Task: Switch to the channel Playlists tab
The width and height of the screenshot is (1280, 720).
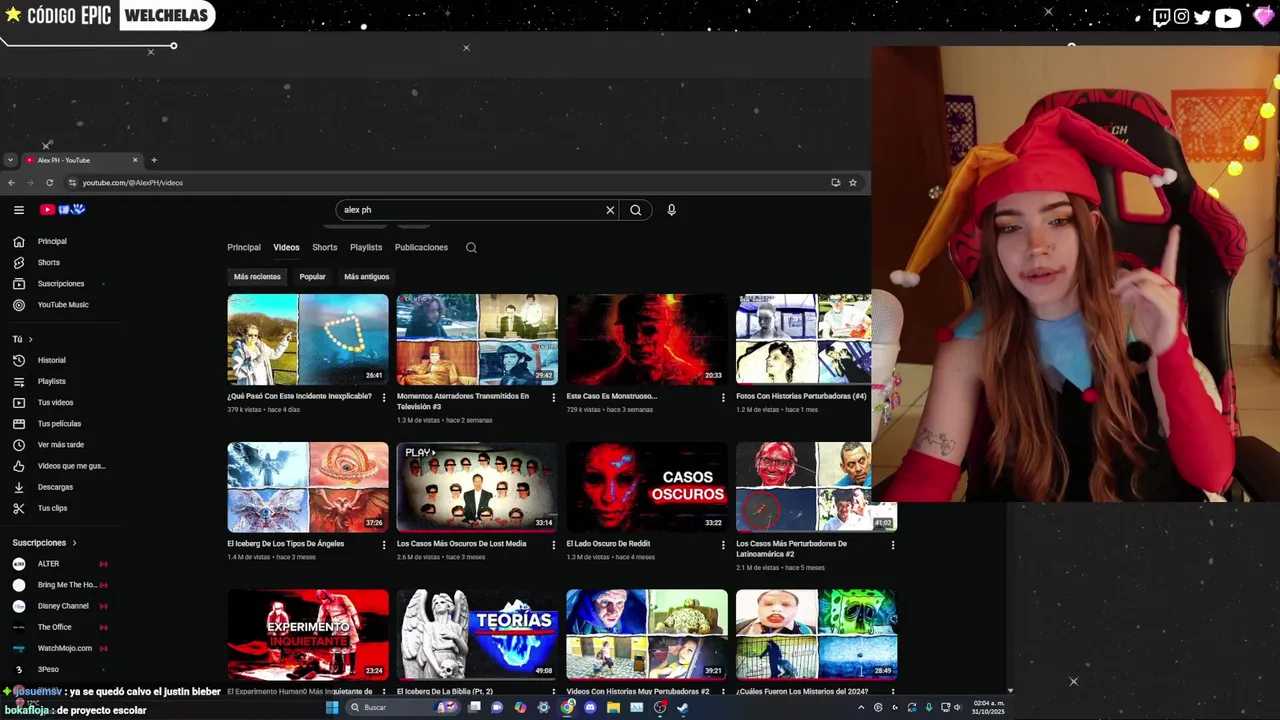Action: click(x=366, y=247)
